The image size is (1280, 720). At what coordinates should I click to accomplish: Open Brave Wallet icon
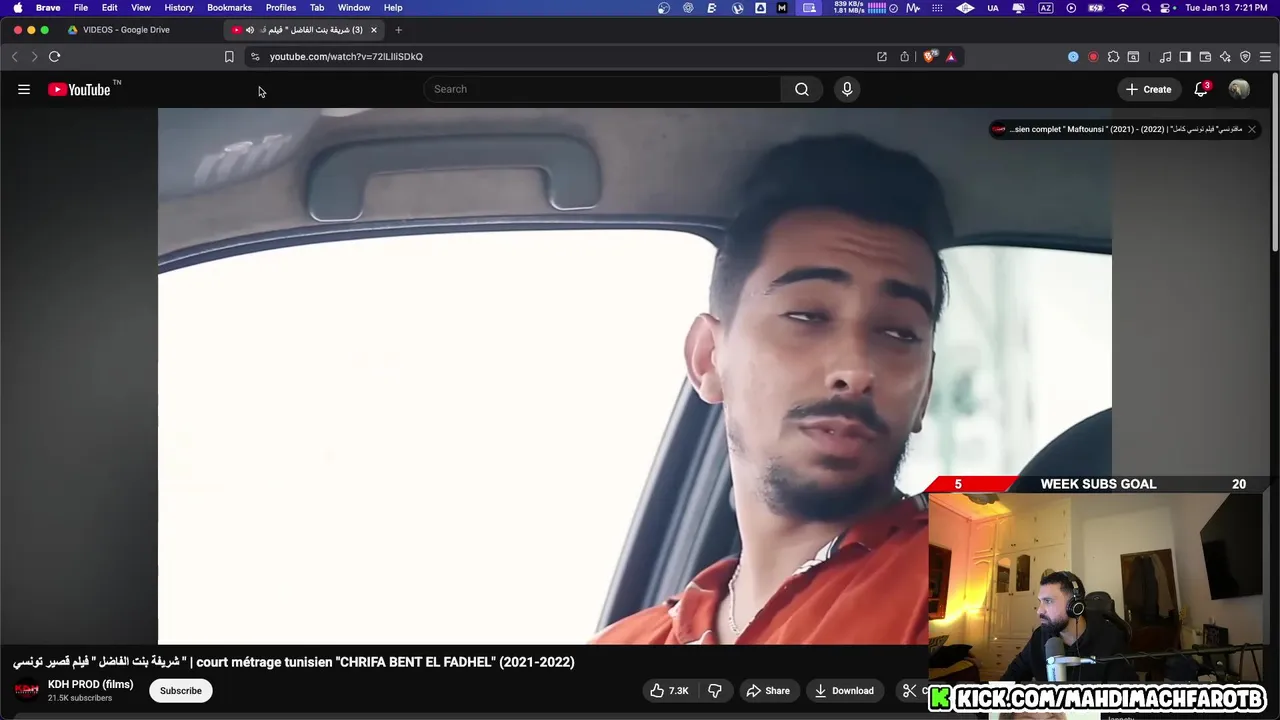tap(1205, 57)
